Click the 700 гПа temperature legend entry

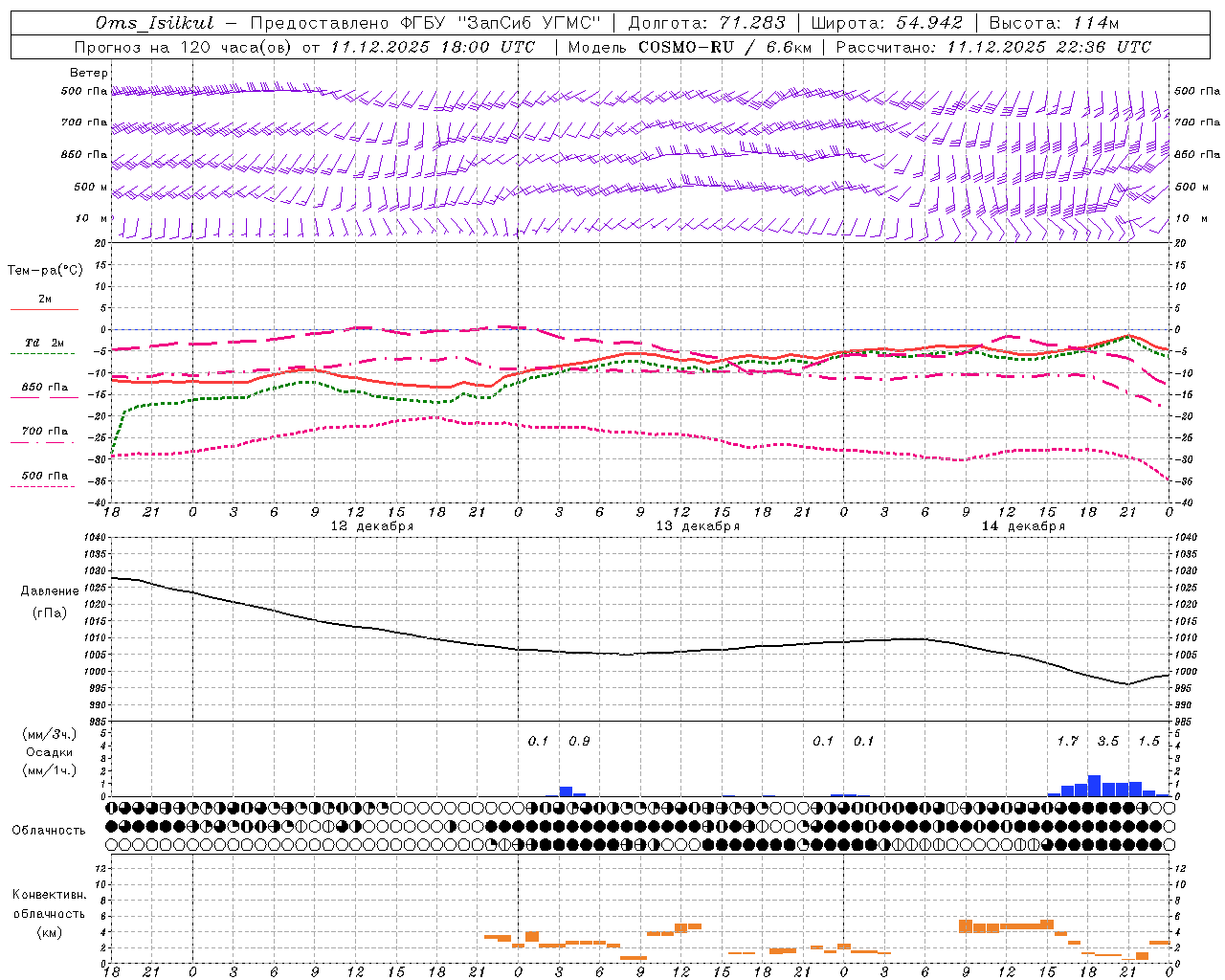click(x=44, y=431)
